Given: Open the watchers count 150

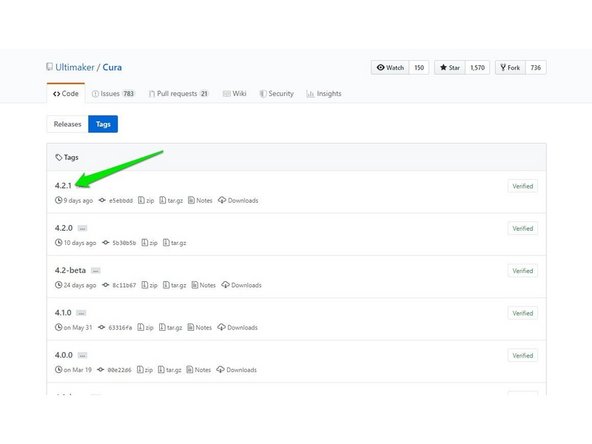Looking at the screenshot, I should click(x=419, y=68).
